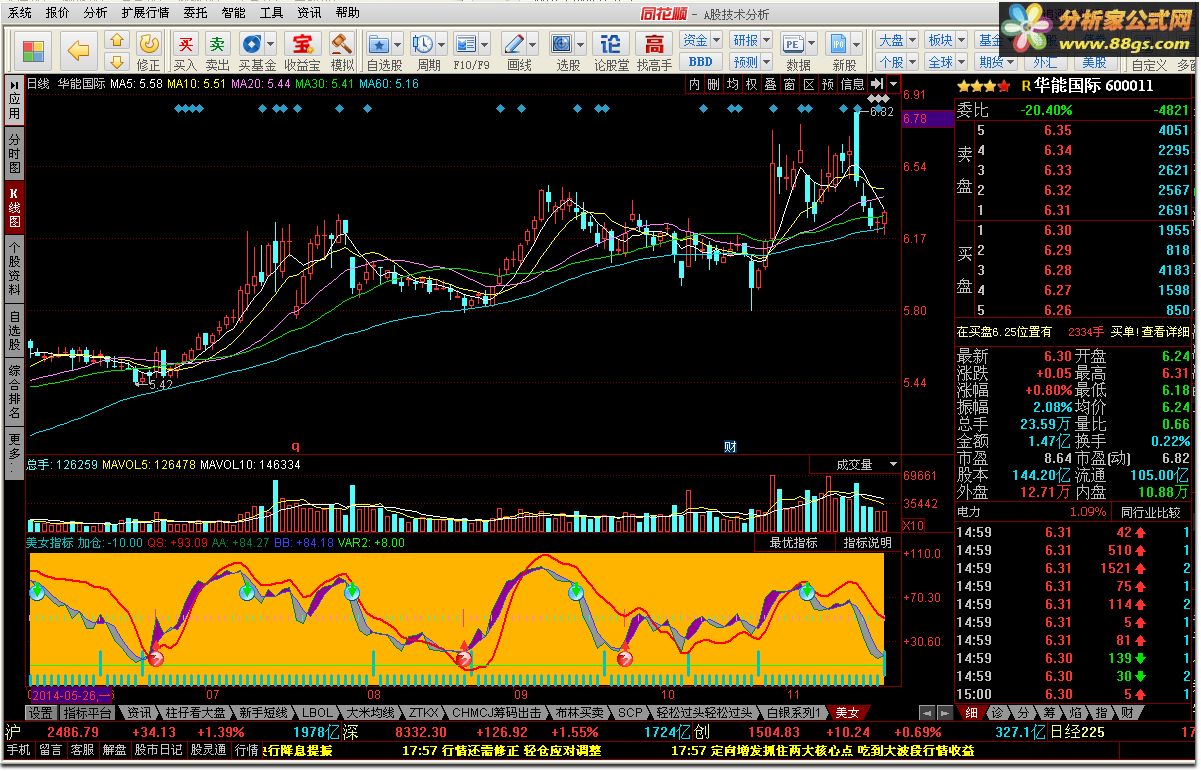1201x771 pixels.
Task: Open the 系统 menu
Action: [20, 13]
